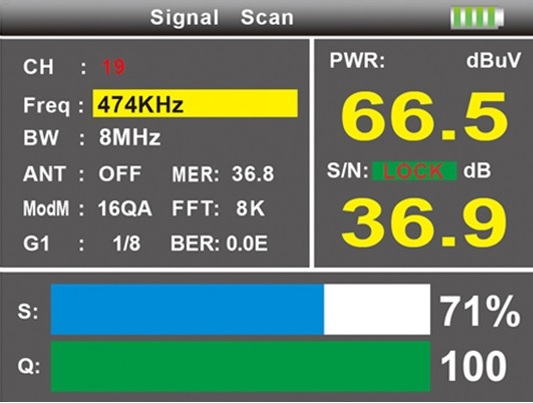Viewport: 533px width, 403px height.
Task: Click the MER 36.8 reading
Action: 223,174
